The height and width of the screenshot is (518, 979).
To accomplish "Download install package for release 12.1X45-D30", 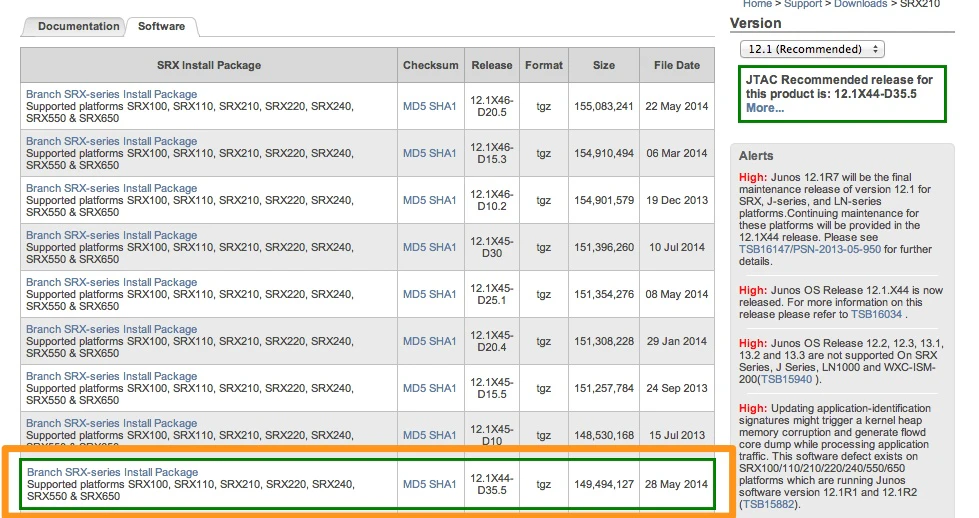I will (111, 235).
